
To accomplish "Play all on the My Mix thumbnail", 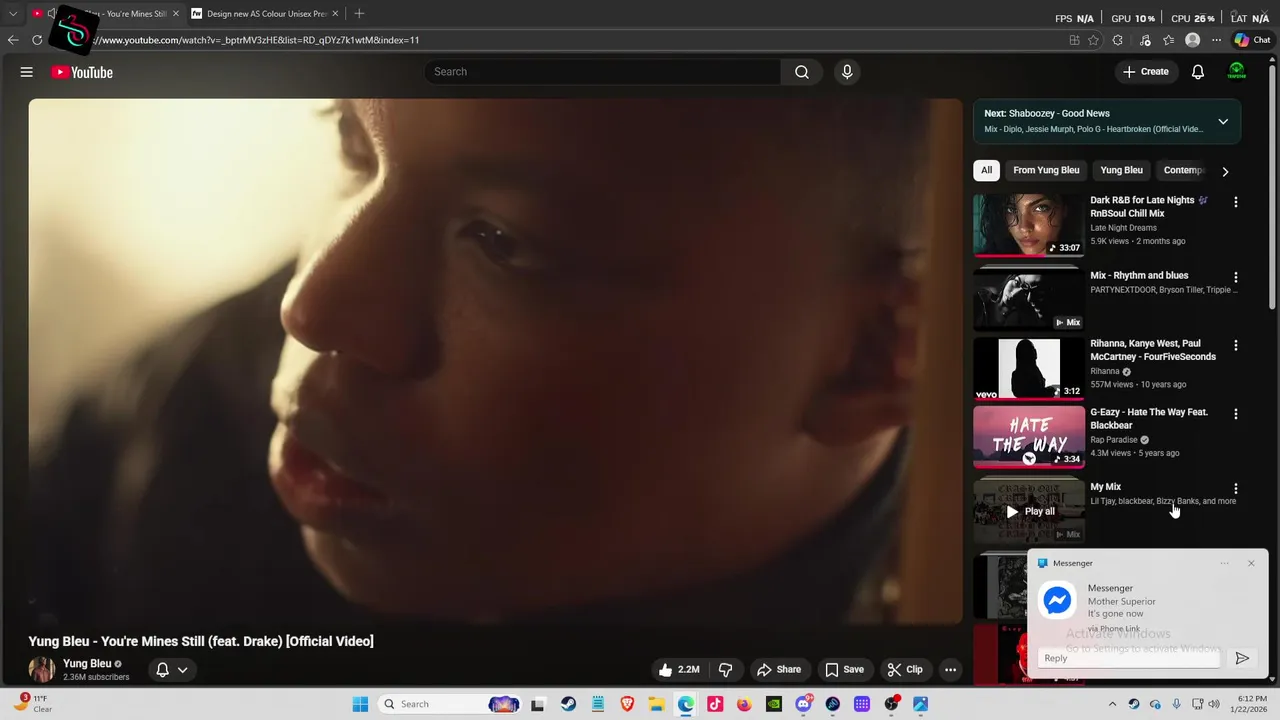I will click(x=1029, y=511).
